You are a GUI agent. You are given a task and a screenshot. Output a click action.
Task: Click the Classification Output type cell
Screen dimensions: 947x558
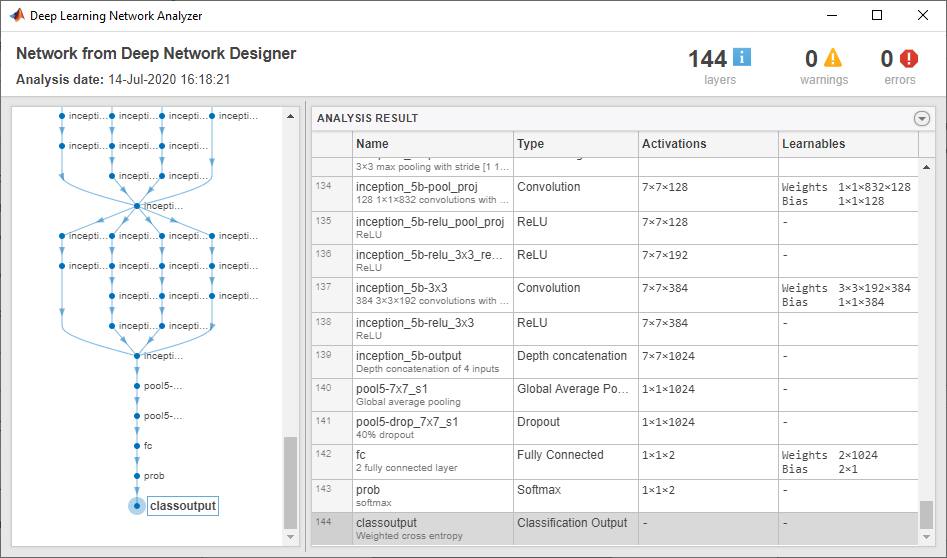click(x=576, y=528)
